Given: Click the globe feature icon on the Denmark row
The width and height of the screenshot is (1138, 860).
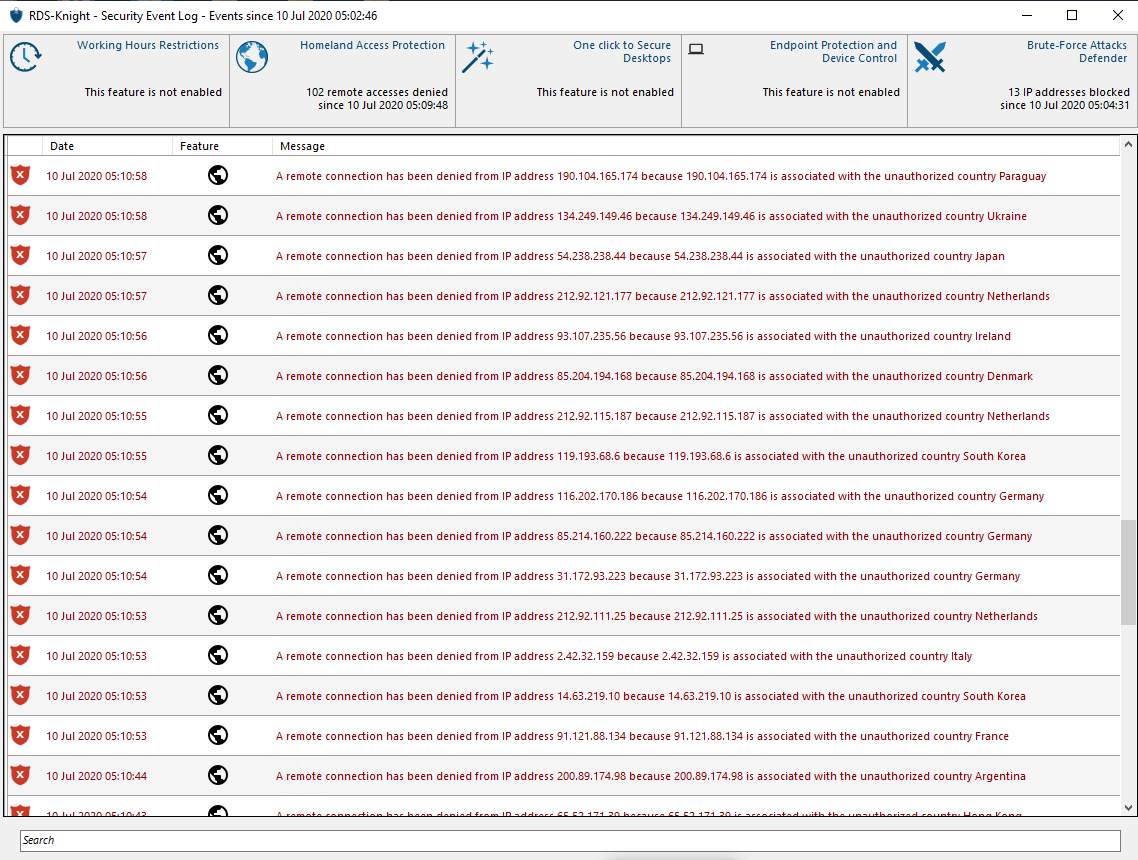Looking at the screenshot, I should point(218,374).
